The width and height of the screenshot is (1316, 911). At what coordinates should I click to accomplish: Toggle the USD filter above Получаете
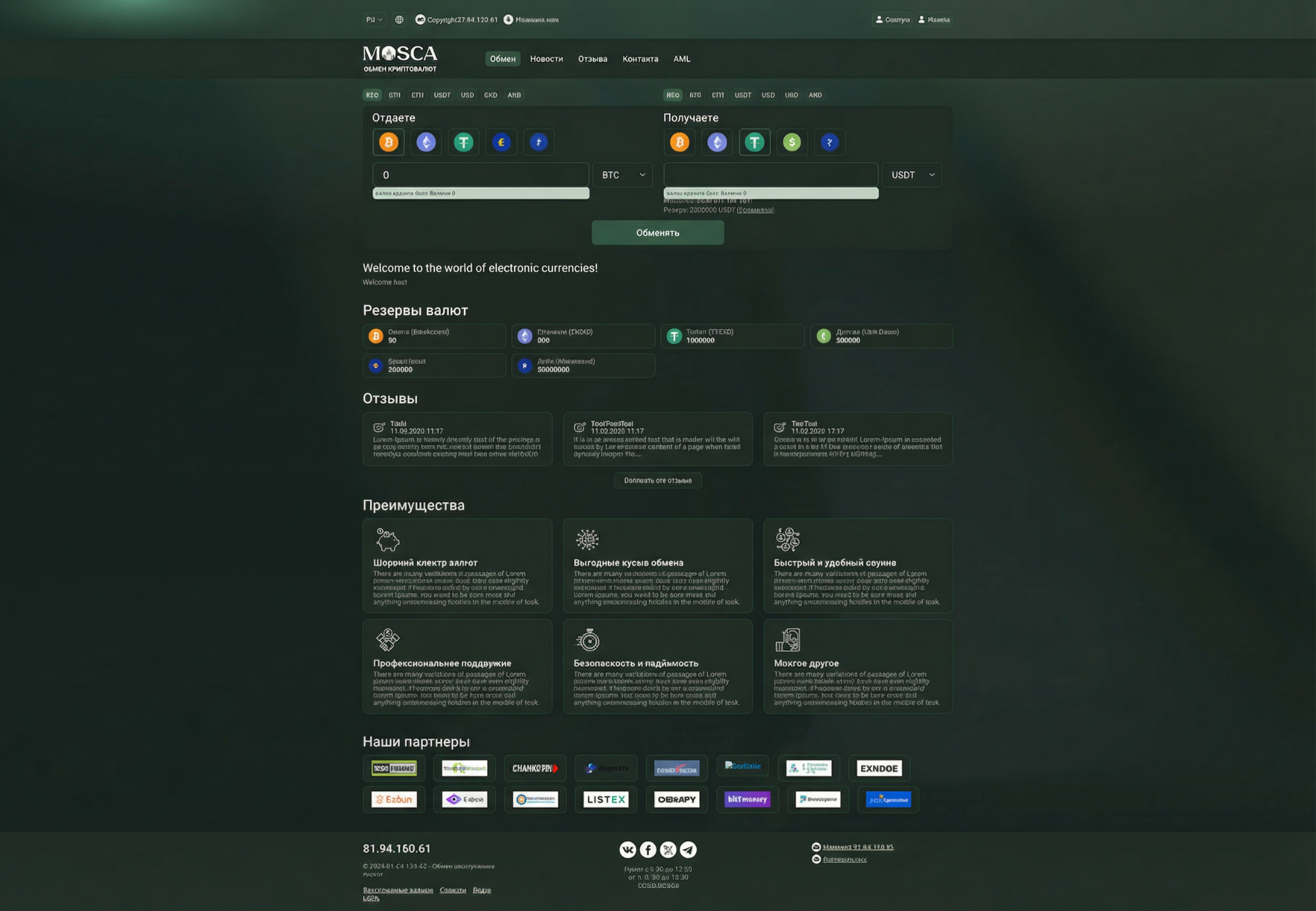coord(768,95)
